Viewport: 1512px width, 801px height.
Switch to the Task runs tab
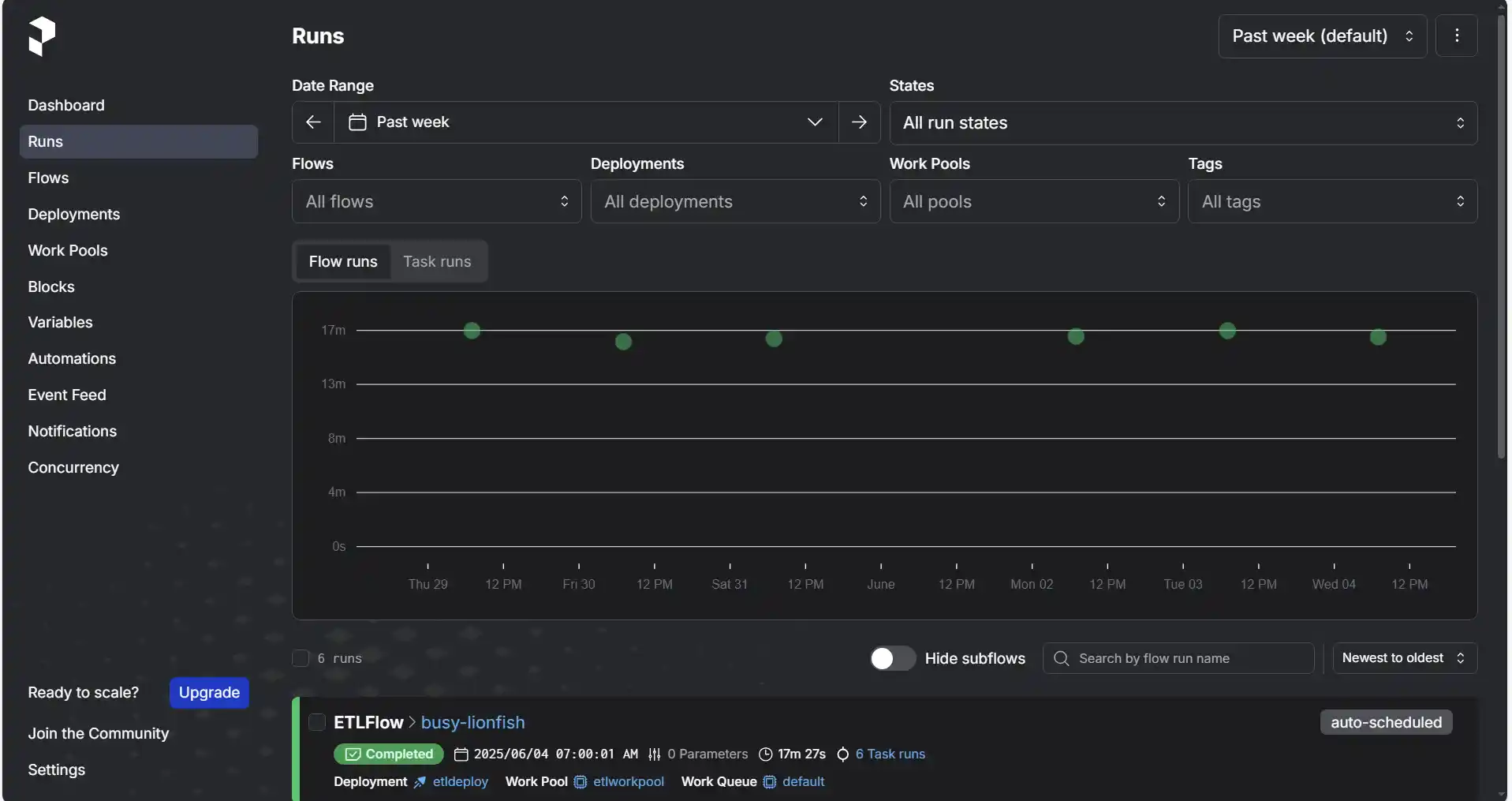(437, 261)
